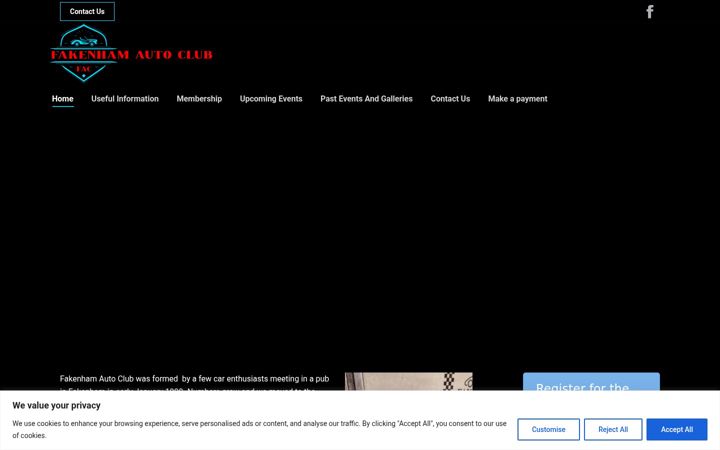720x450 pixels.
Task: Reject all cookies
Action: pyautogui.click(x=613, y=429)
